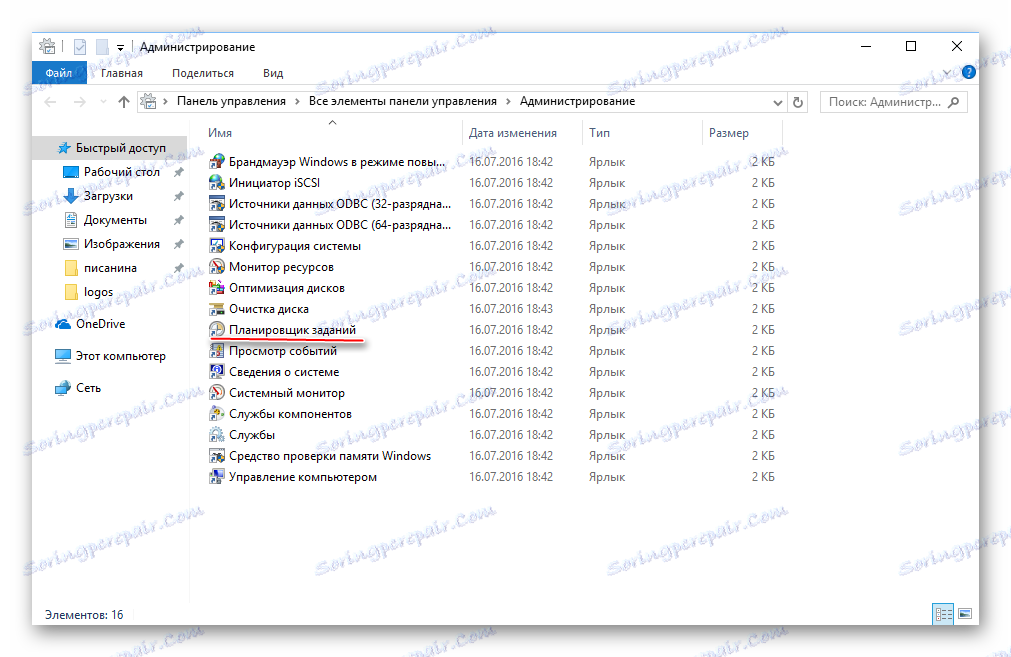Expand the breadcrumb arrow after Панель управления

pos(297,101)
